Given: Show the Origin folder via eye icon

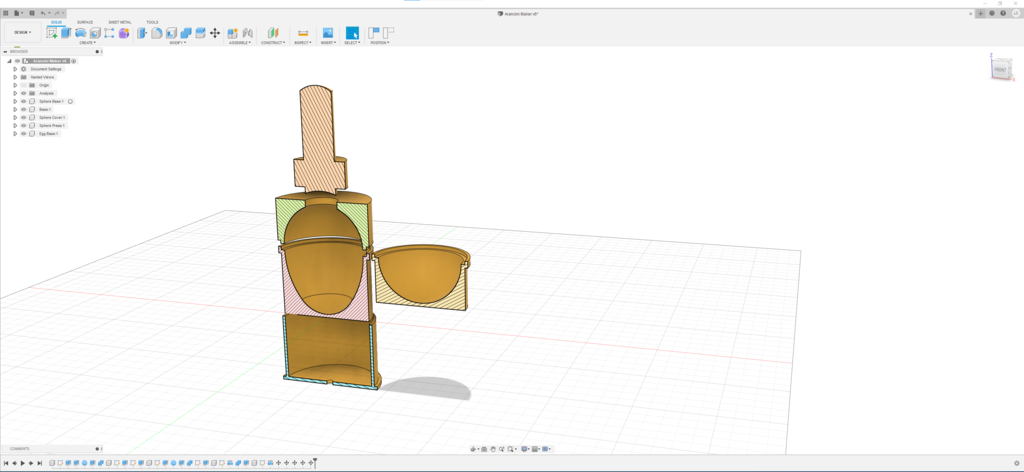Looking at the screenshot, I should click(x=24, y=85).
